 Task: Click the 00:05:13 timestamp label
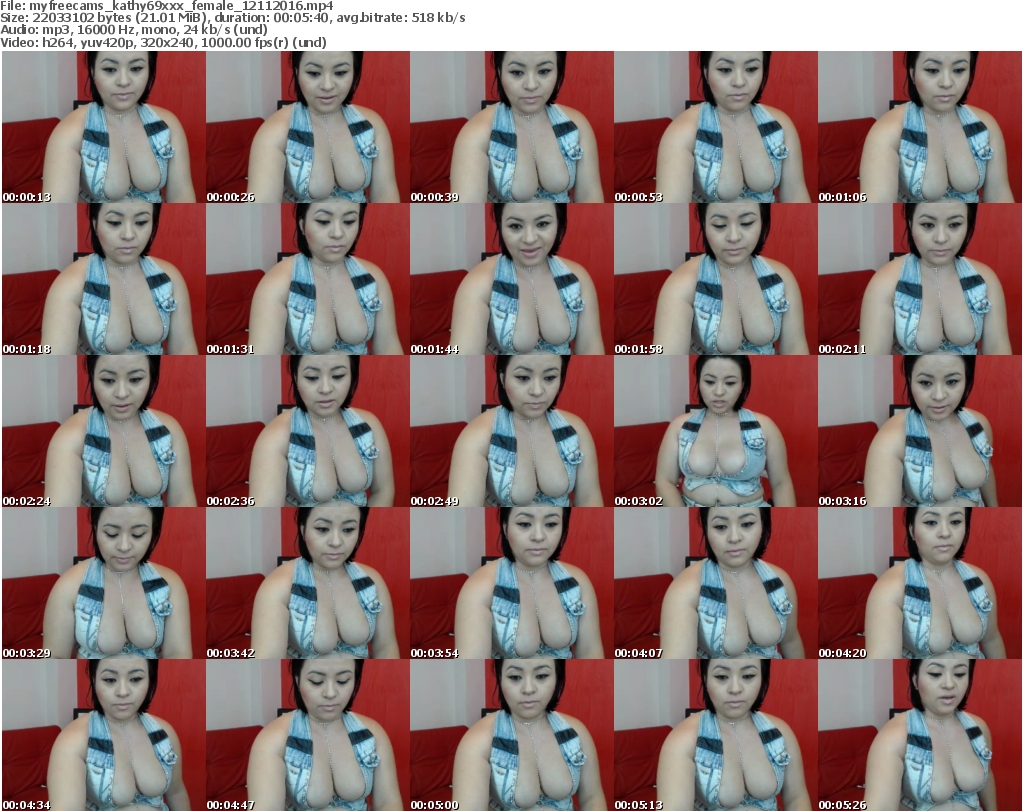[x=639, y=804]
